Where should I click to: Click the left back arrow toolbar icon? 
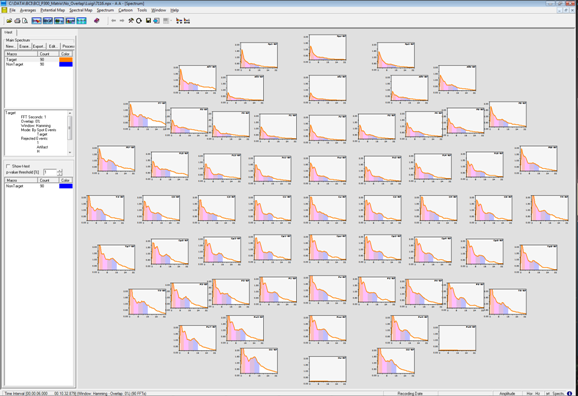[x=114, y=21]
